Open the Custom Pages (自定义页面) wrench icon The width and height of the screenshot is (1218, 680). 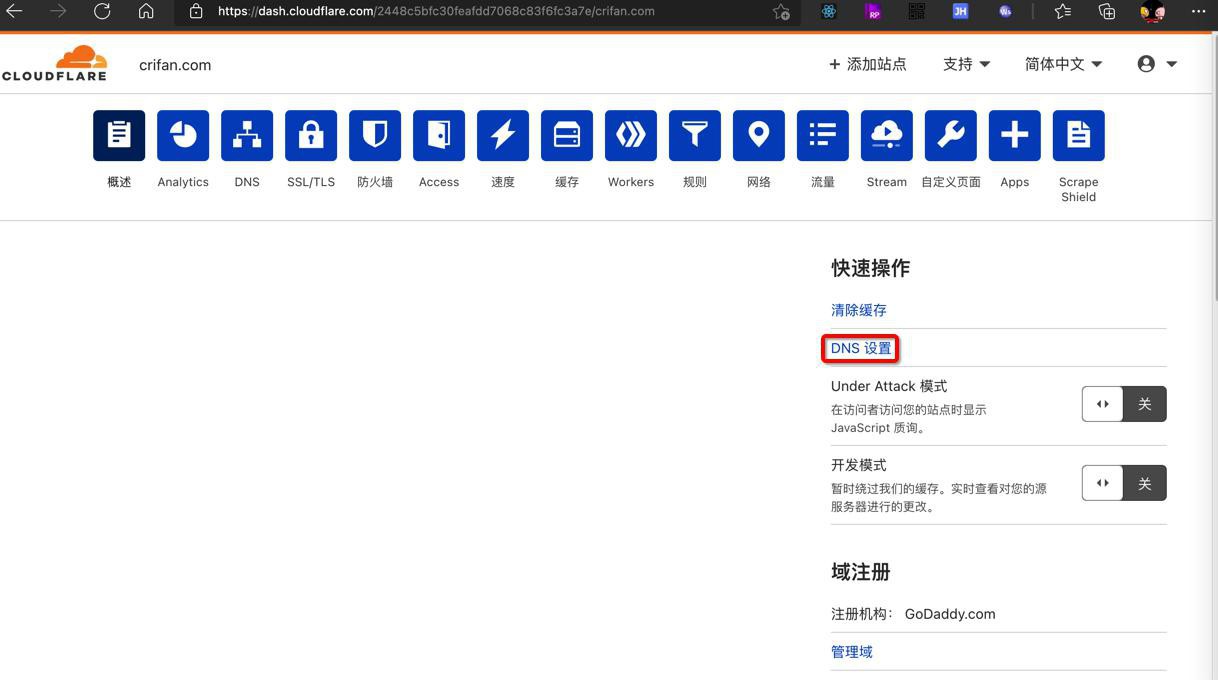pos(951,135)
